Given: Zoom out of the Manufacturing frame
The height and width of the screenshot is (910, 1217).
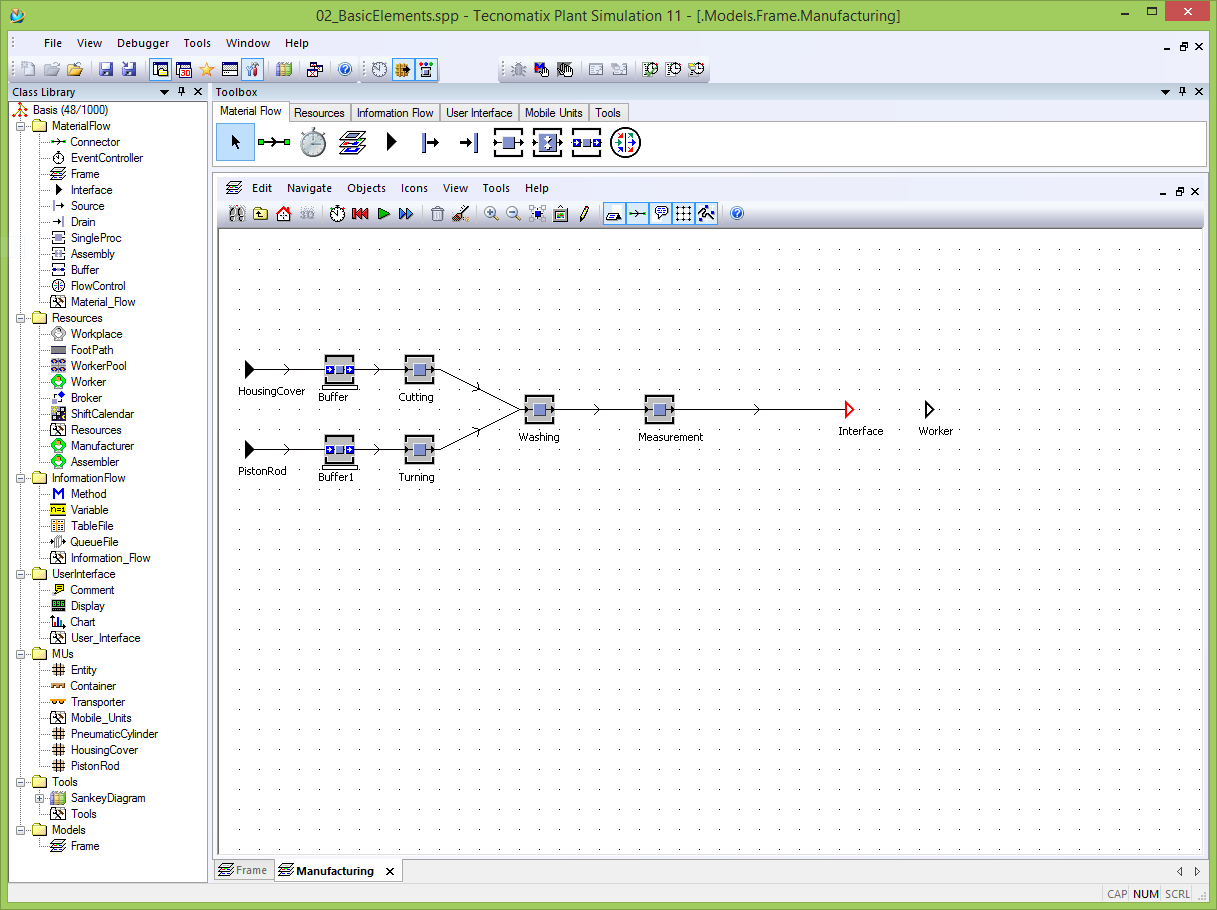Looking at the screenshot, I should coord(513,213).
